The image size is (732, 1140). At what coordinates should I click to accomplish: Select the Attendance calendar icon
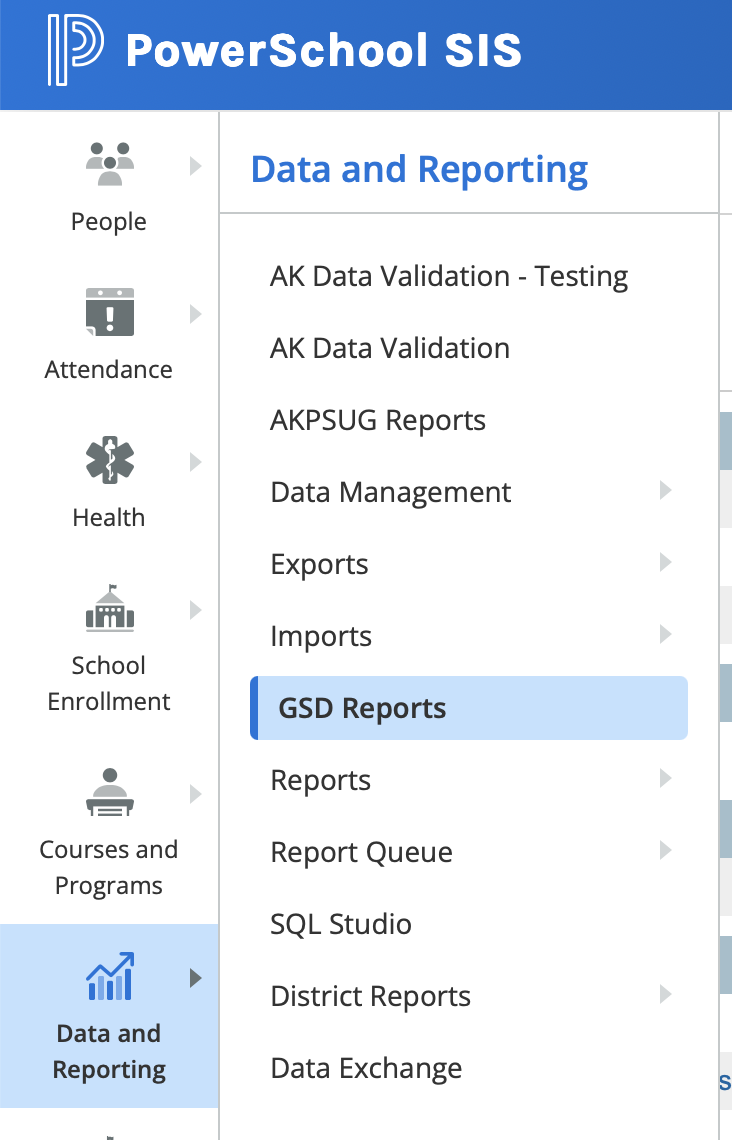coord(109,311)
